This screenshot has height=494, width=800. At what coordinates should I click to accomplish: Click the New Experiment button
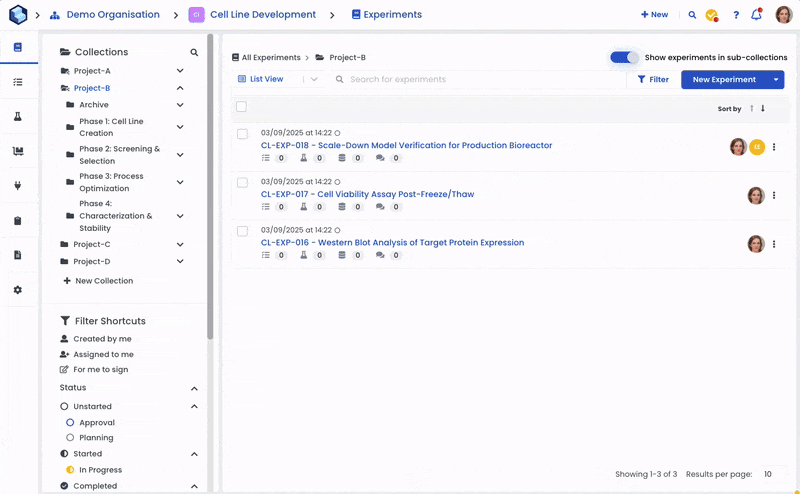coord(724,80)
